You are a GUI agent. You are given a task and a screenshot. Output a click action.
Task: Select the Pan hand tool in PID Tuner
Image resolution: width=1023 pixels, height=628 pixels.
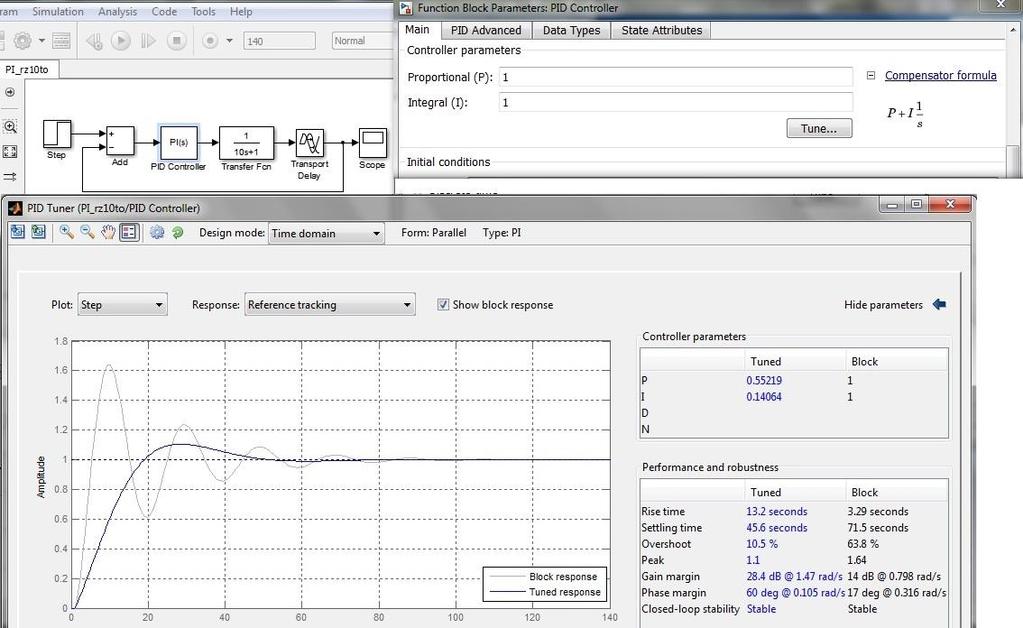(x=108, y=232)
